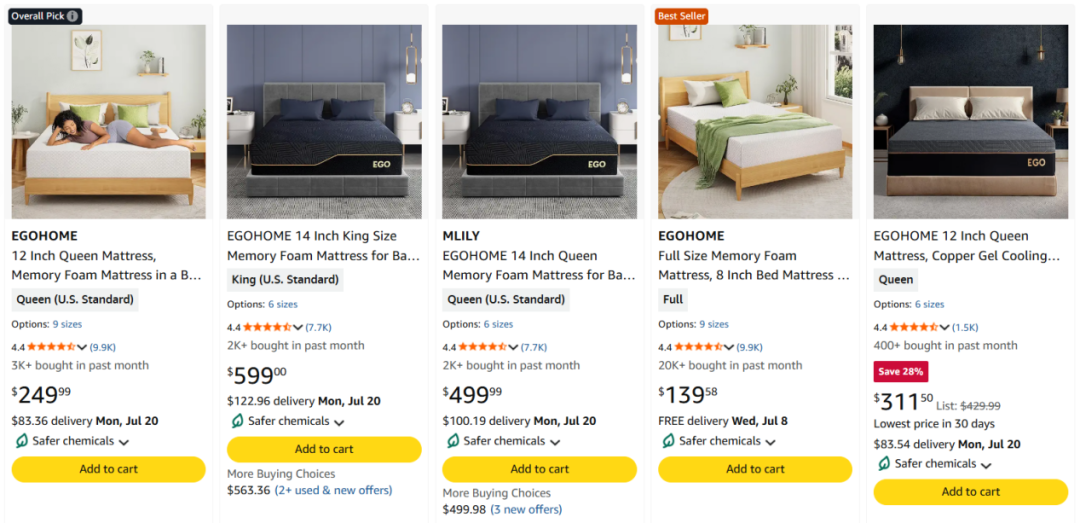Add the $139.58 Full mattress to cart

pyautogui.click(x=755, y=469)
